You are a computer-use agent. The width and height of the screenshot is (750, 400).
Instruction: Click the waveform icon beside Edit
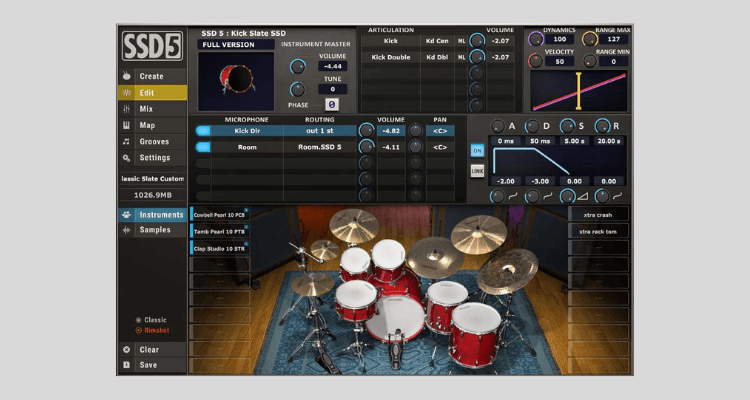tap(126, 93)
